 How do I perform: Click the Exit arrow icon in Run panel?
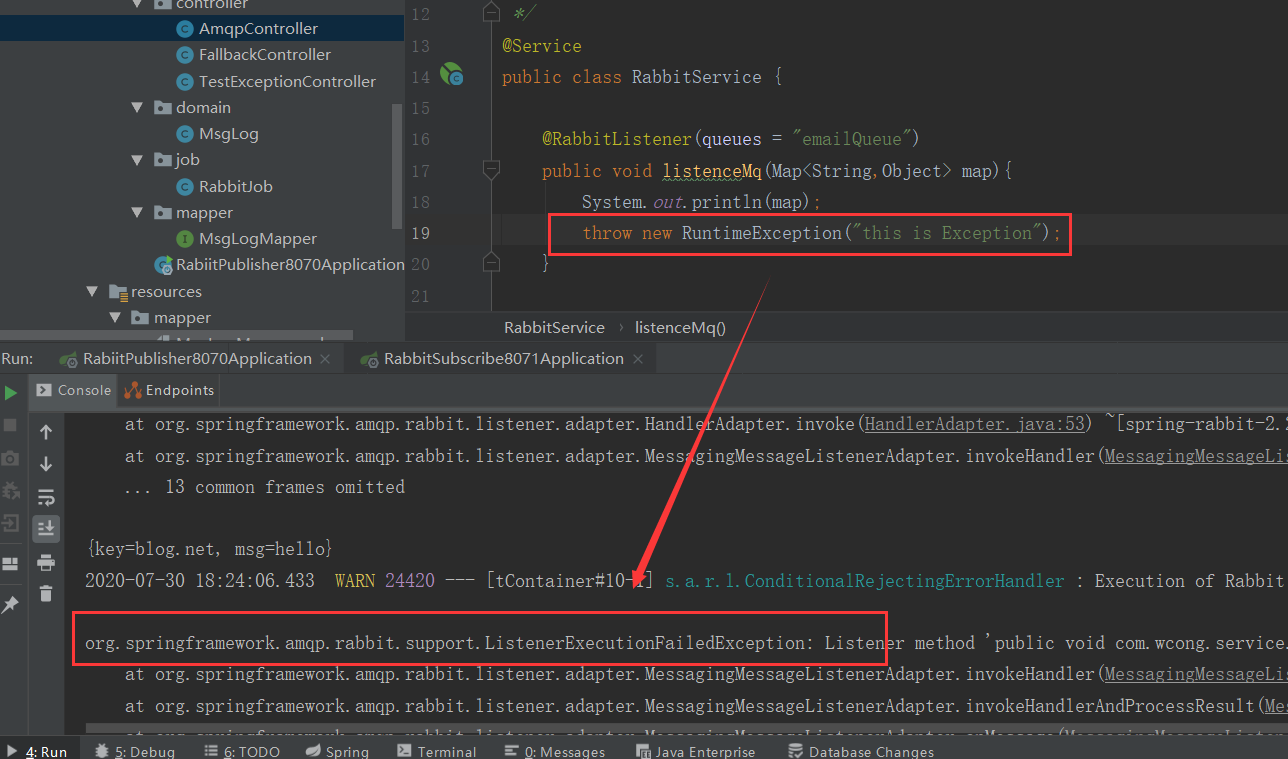10,523
